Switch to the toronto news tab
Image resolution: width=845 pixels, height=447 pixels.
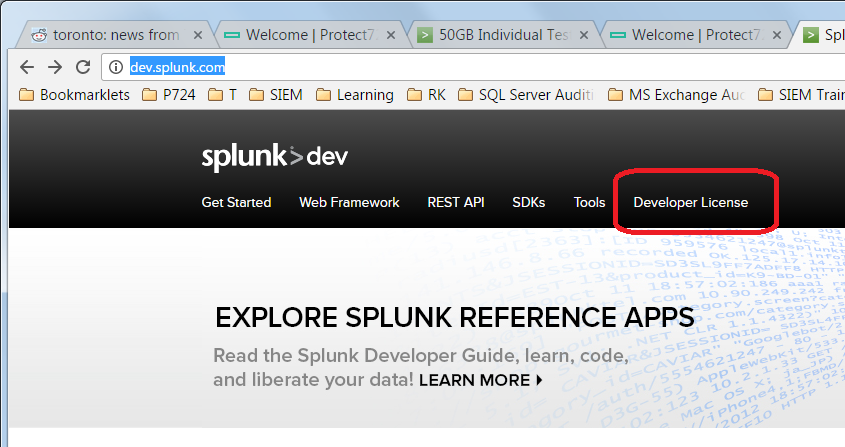click(x=110, y=35)
